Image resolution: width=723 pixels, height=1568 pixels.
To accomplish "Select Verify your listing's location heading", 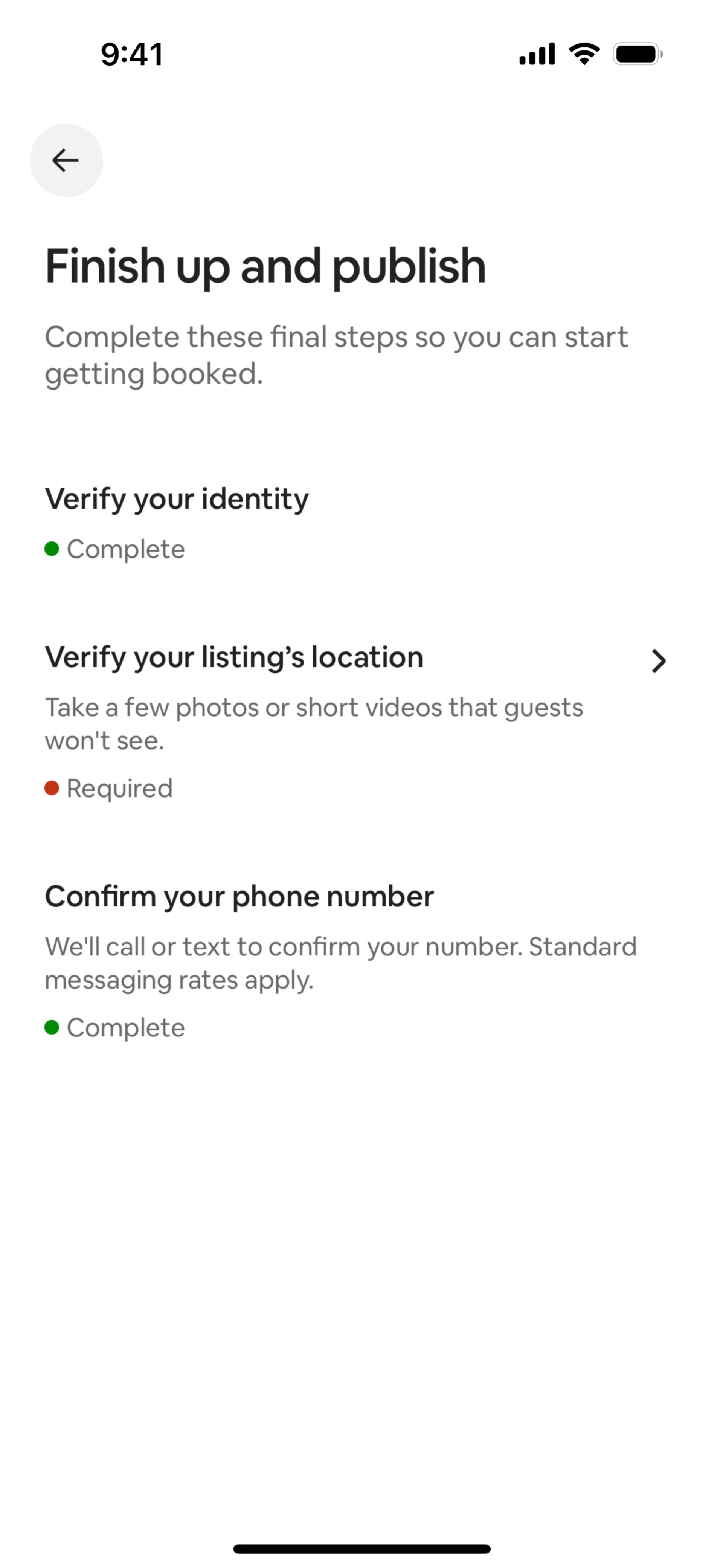I will [x=234, y=657].
